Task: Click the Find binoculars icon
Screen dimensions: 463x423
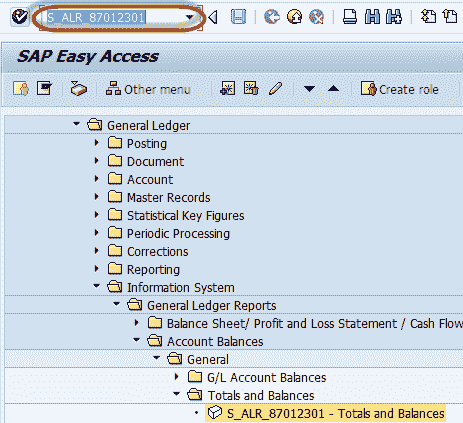Action: [372, 16]
